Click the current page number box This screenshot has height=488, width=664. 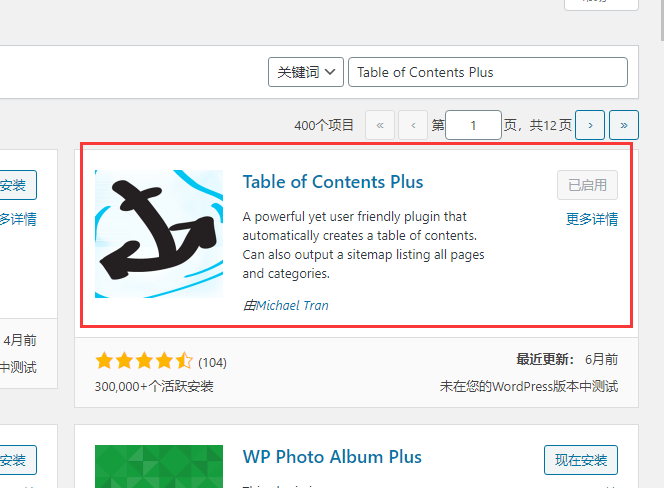[473, 125]
